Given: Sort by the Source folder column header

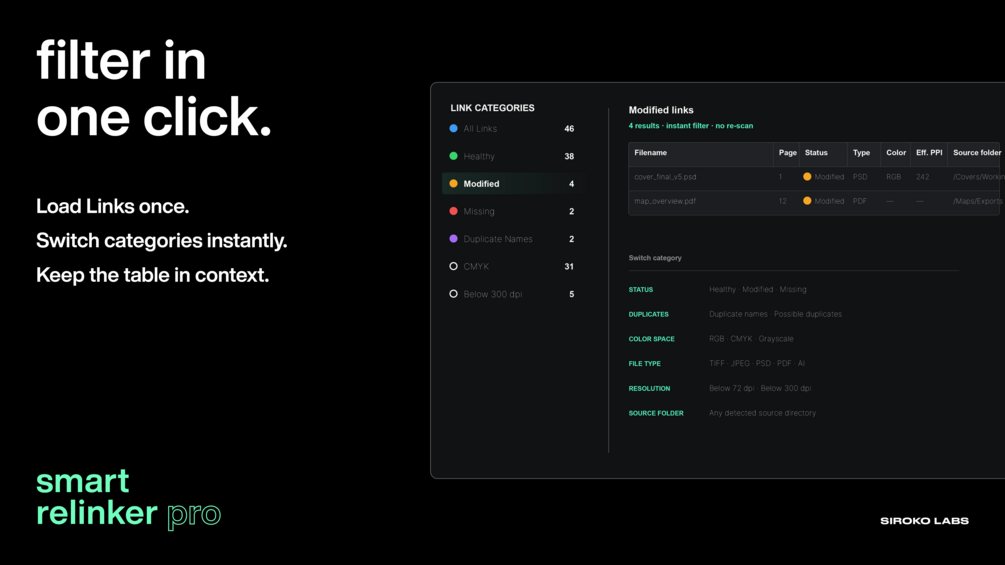Looking at the screenshot, I should click(x=977, y=153).
